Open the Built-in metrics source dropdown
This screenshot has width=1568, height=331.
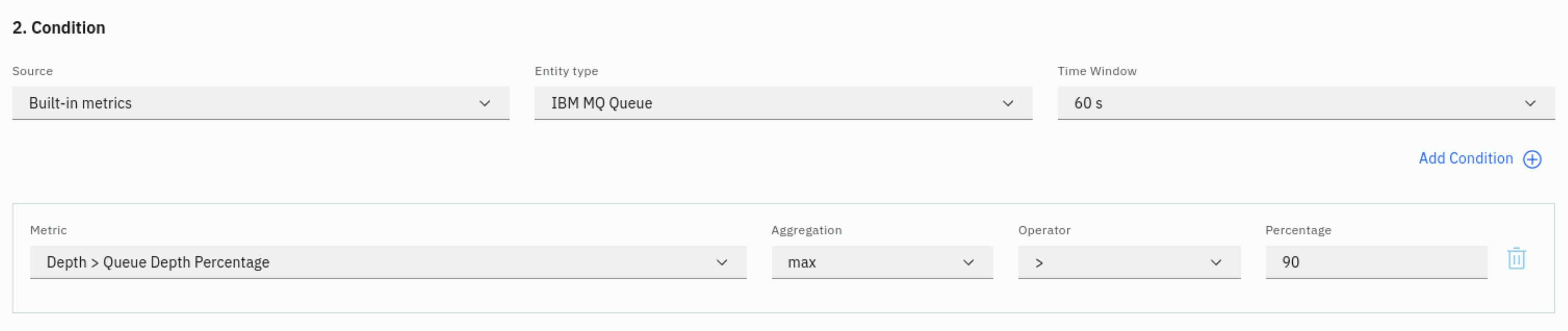point(260,103)
